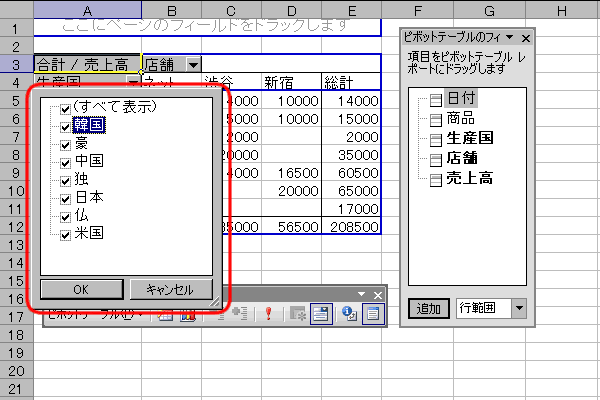600x400 pixels.
Task: Open Field Settings from PivotTable toolbar
Action: tap(350, 313)
